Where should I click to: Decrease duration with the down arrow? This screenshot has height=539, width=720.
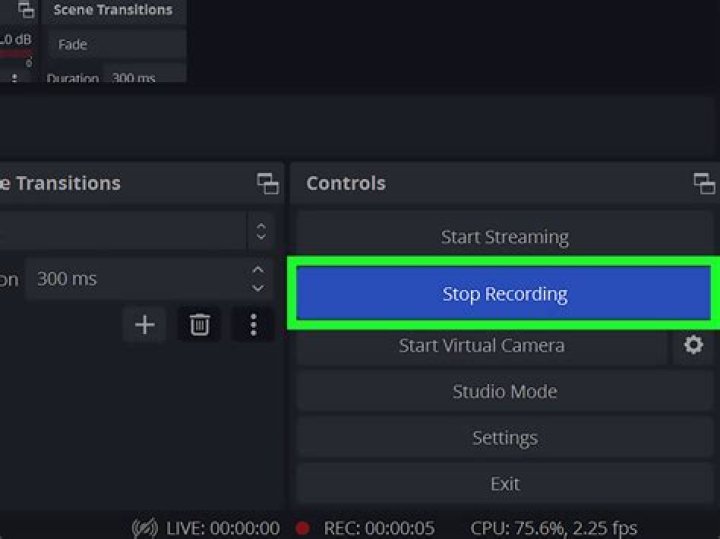point(258,288)
